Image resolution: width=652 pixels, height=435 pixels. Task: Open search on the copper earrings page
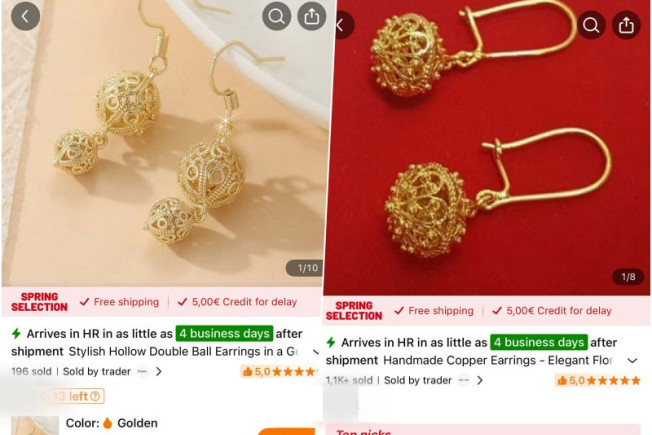[x=591, y=25]
